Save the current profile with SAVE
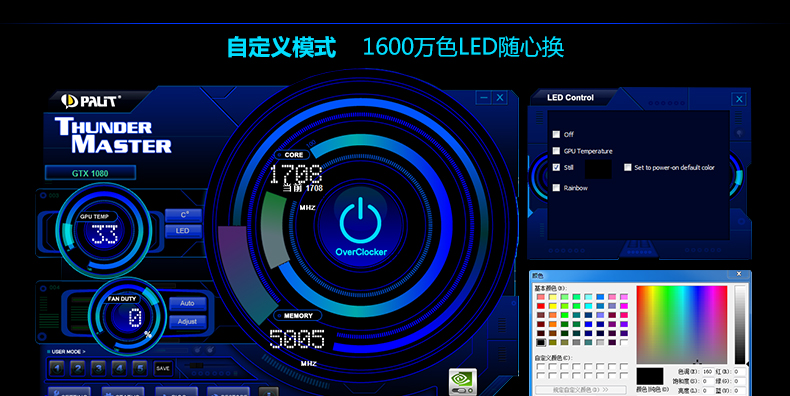 pos(163,368)
